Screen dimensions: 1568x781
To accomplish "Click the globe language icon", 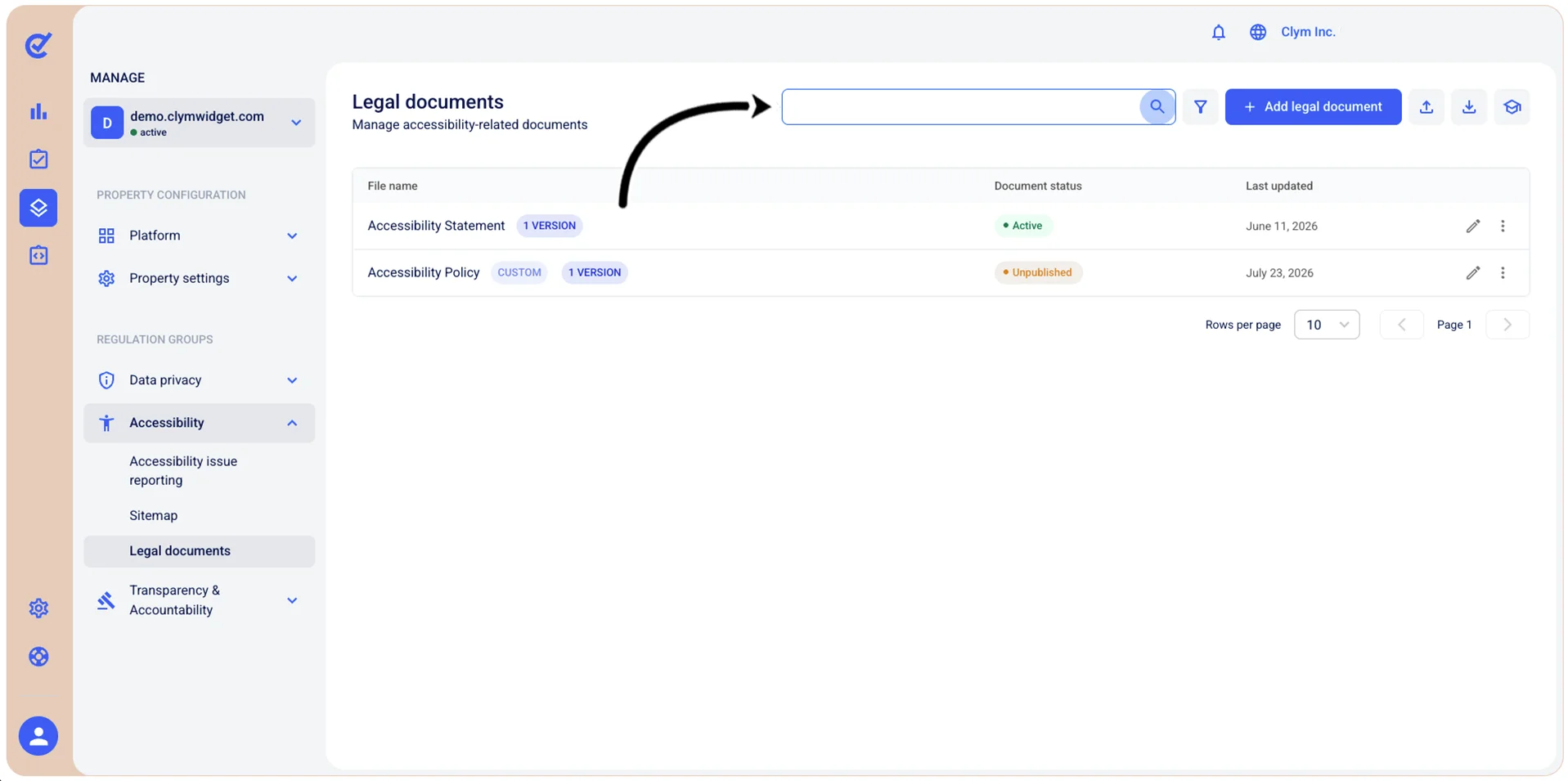I will pos(1258,32).
